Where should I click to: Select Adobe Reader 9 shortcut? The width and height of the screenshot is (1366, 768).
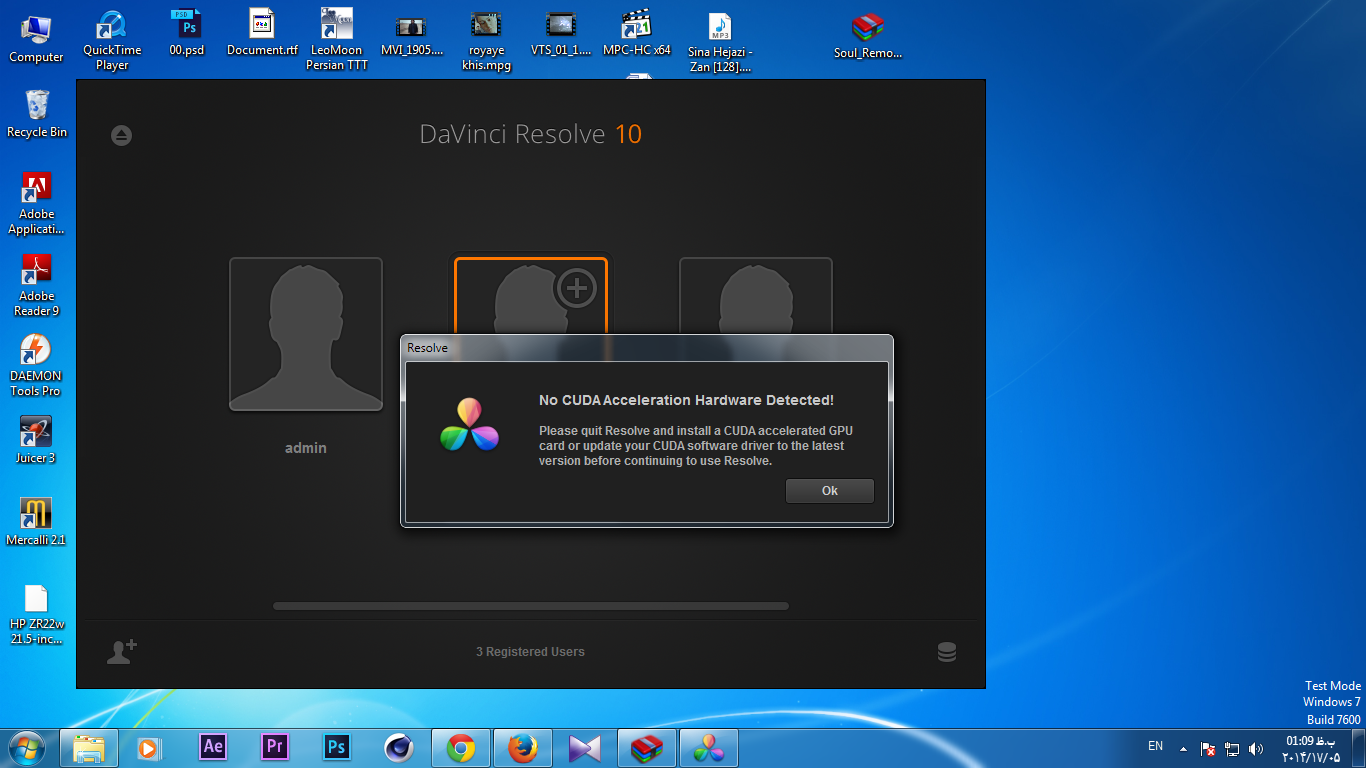click(36, 285)
